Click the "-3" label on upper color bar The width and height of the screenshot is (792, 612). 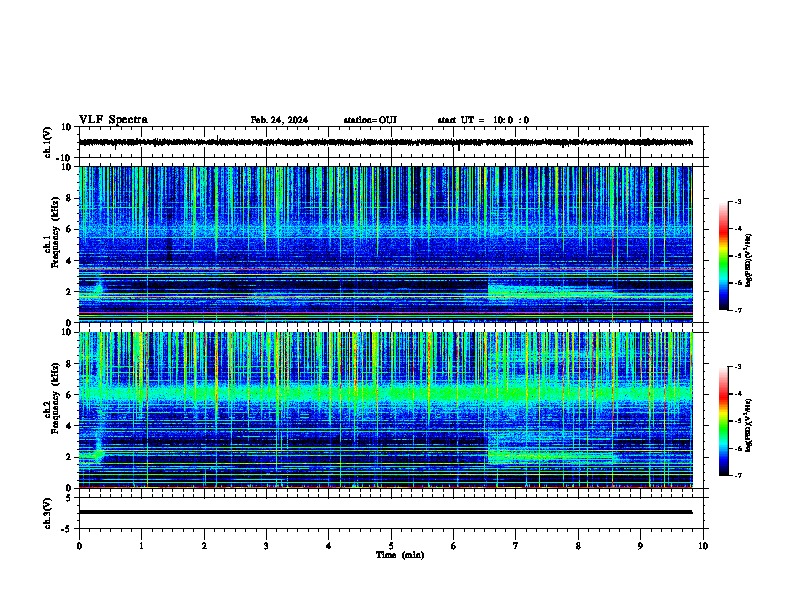(x=737, y=201)
